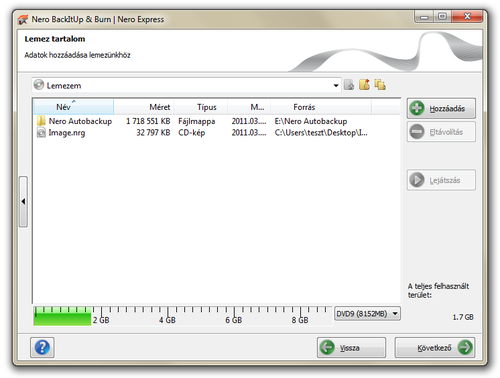500x378 pixels.
Task: Click the 1.7 GB total used value
Action: pyautogui.click(x=463, y=317)
